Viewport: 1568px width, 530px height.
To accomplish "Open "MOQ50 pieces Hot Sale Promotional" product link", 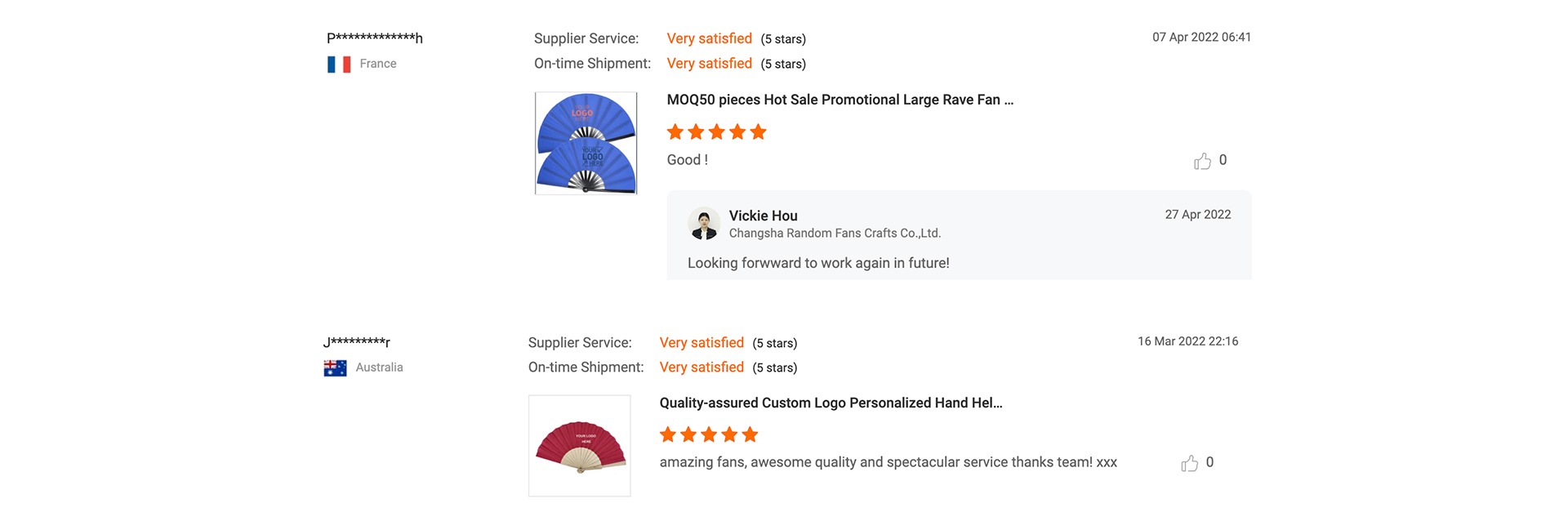I will pyautogui.click(x=840, y=100).
